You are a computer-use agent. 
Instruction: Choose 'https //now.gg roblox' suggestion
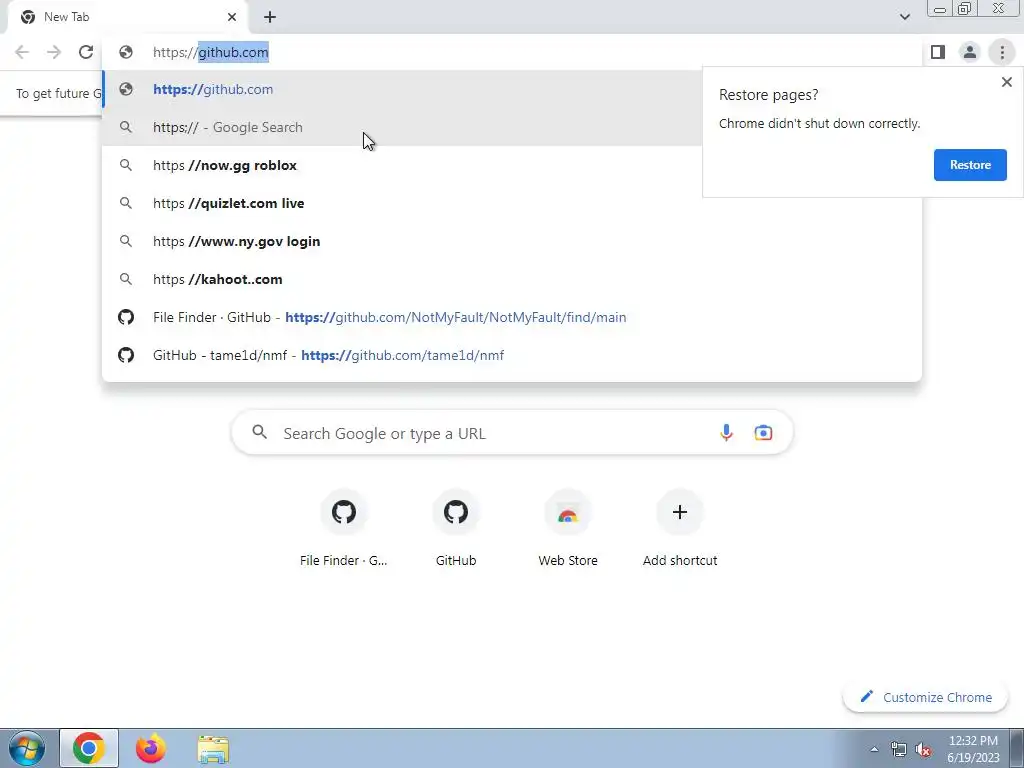coord(402,165)
